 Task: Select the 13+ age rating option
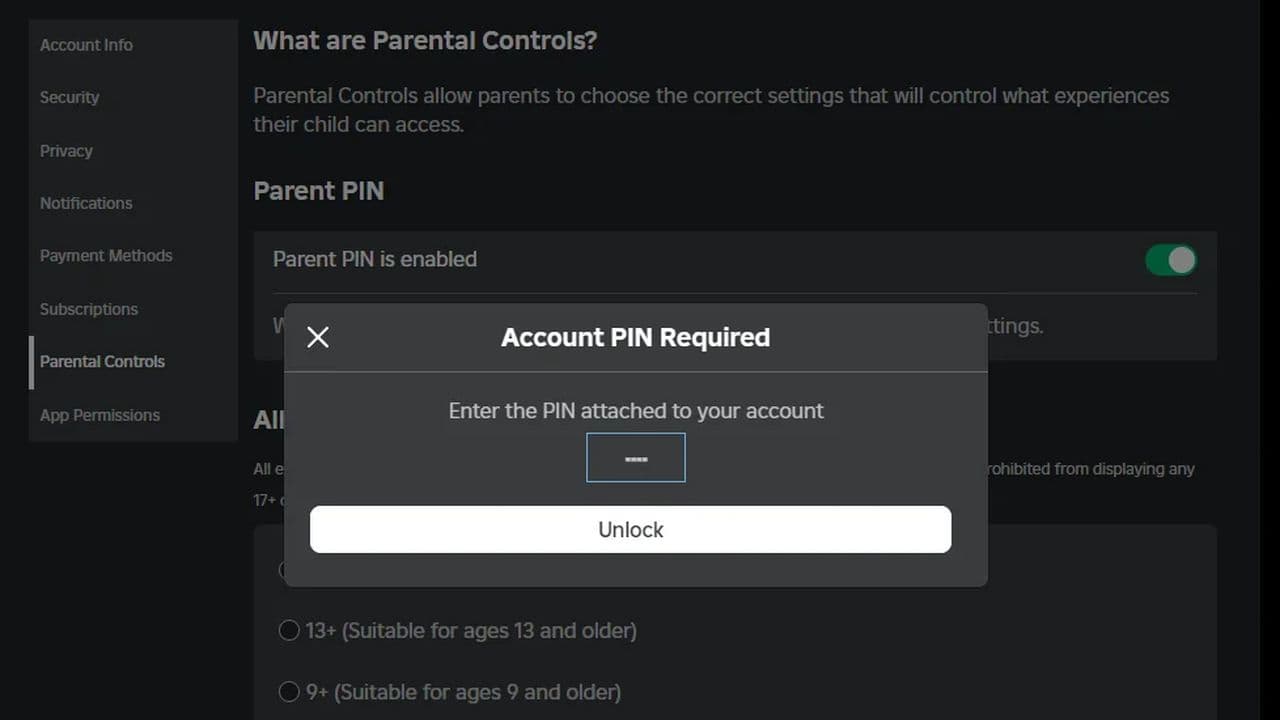click(x=289, y=631)
